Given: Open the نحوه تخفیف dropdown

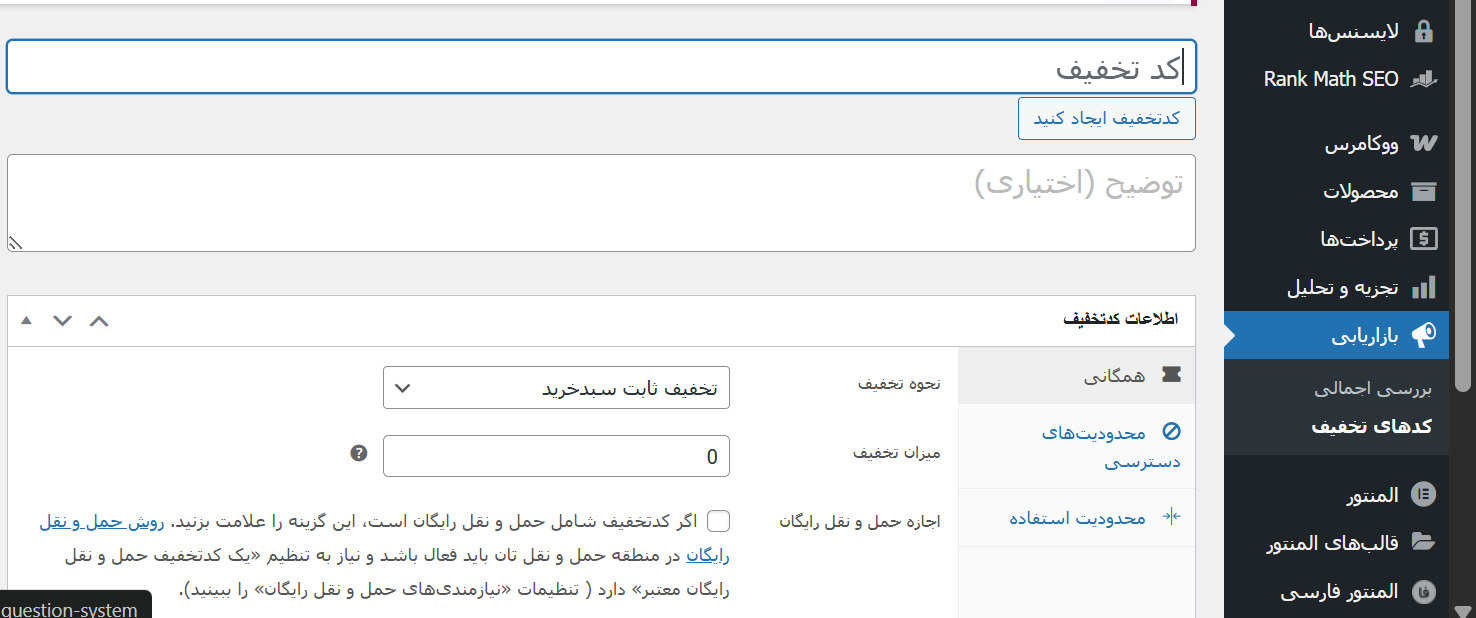Looking at the screenshot, I should coord(556,388).
